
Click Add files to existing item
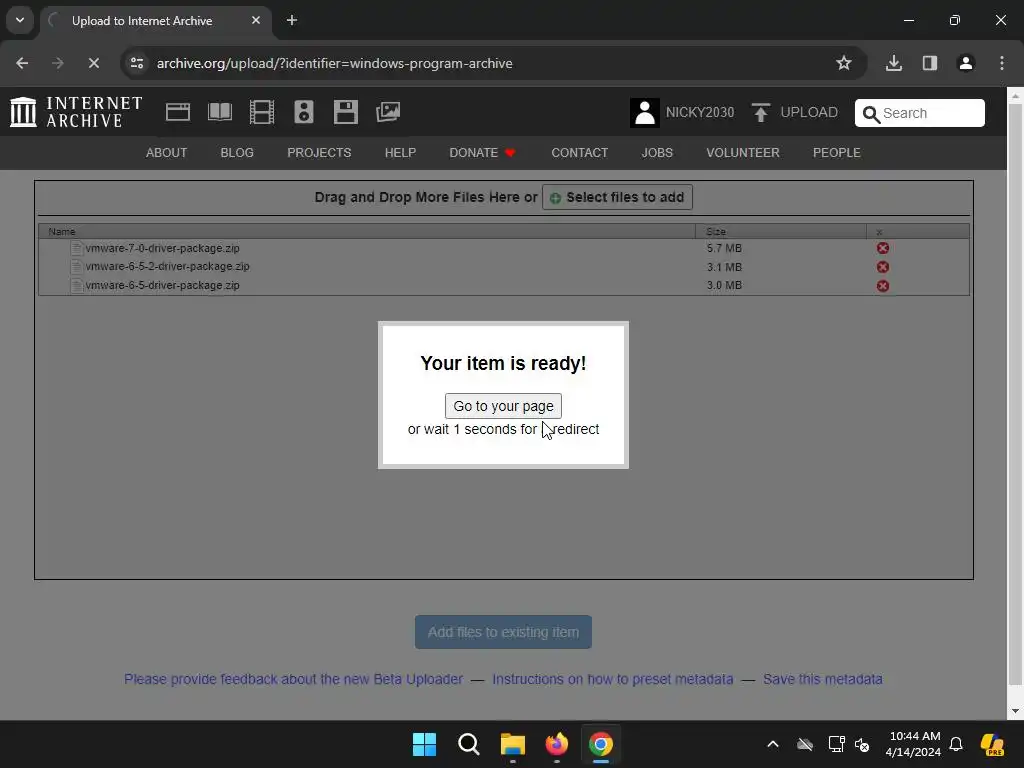tap(503, 632)
